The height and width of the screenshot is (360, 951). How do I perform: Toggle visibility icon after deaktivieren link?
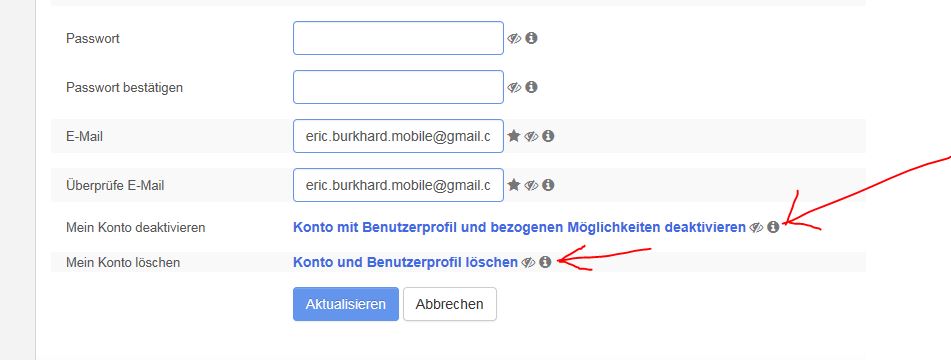756,228
